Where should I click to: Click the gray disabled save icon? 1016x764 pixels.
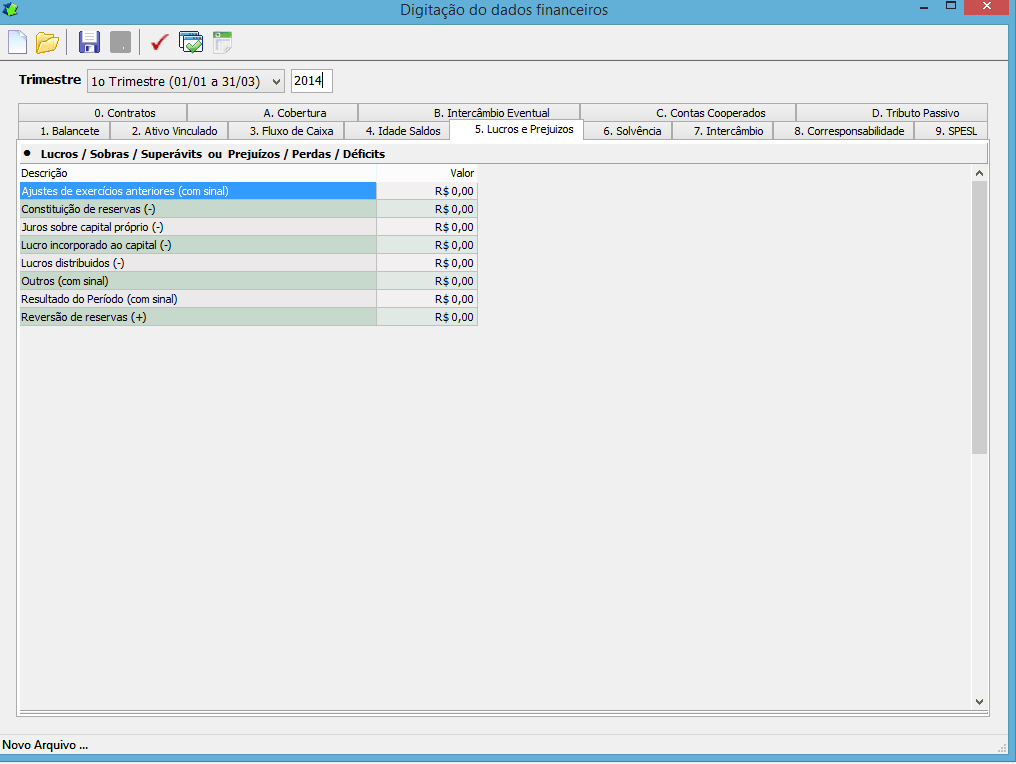[120, 42]
